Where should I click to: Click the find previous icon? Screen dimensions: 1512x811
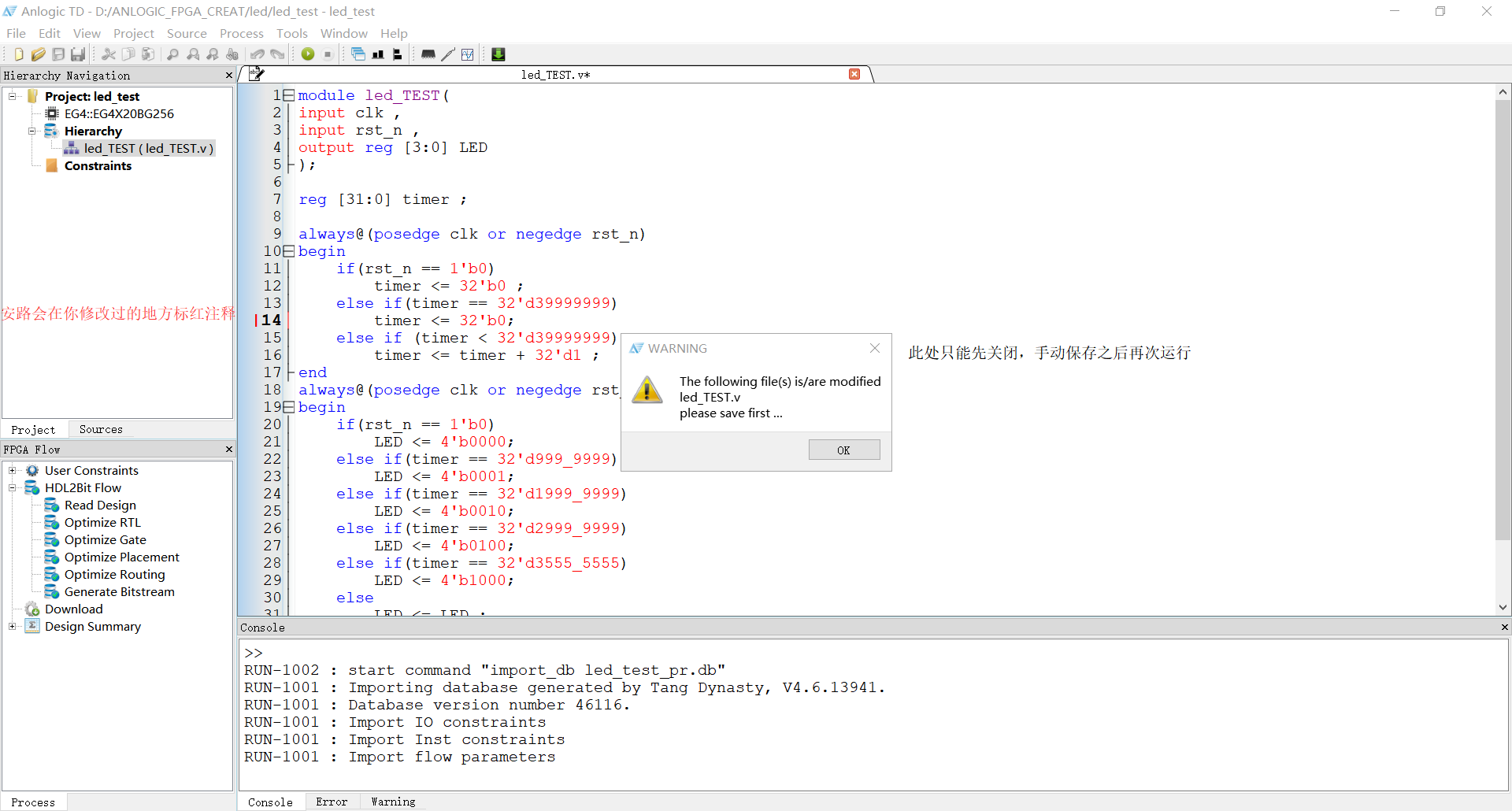pos(193,54)
